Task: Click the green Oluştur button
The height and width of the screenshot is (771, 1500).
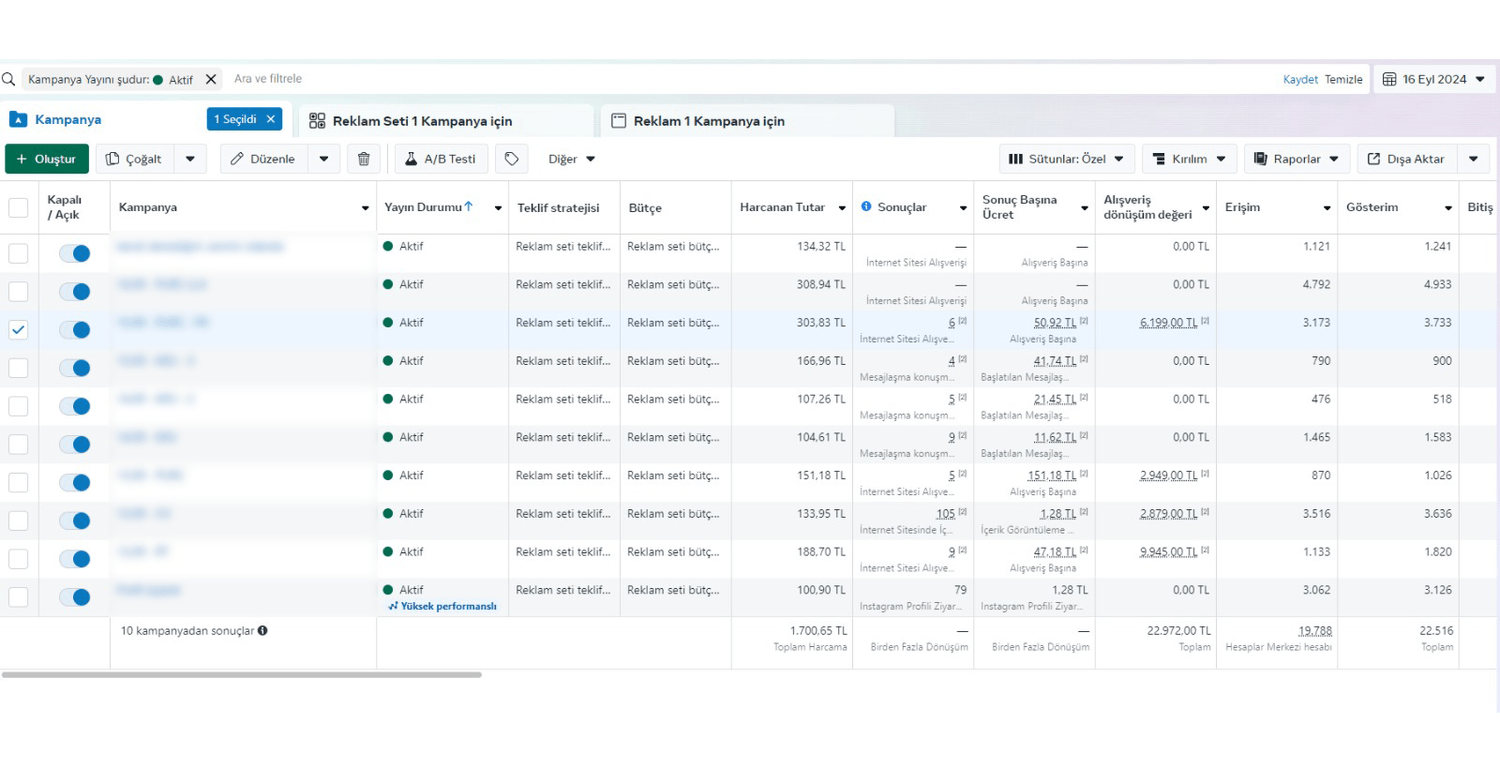Action: (46, 159)
